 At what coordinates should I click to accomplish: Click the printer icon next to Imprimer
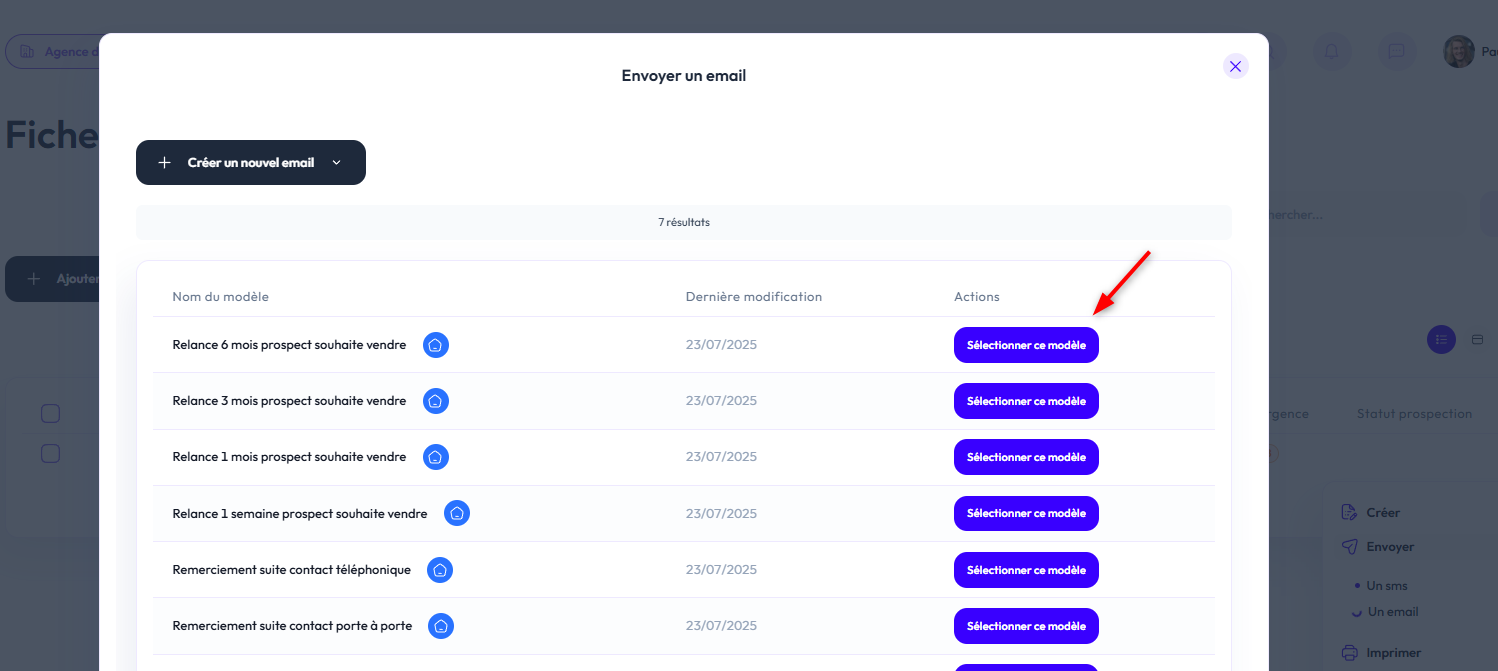pos(1349,653)
